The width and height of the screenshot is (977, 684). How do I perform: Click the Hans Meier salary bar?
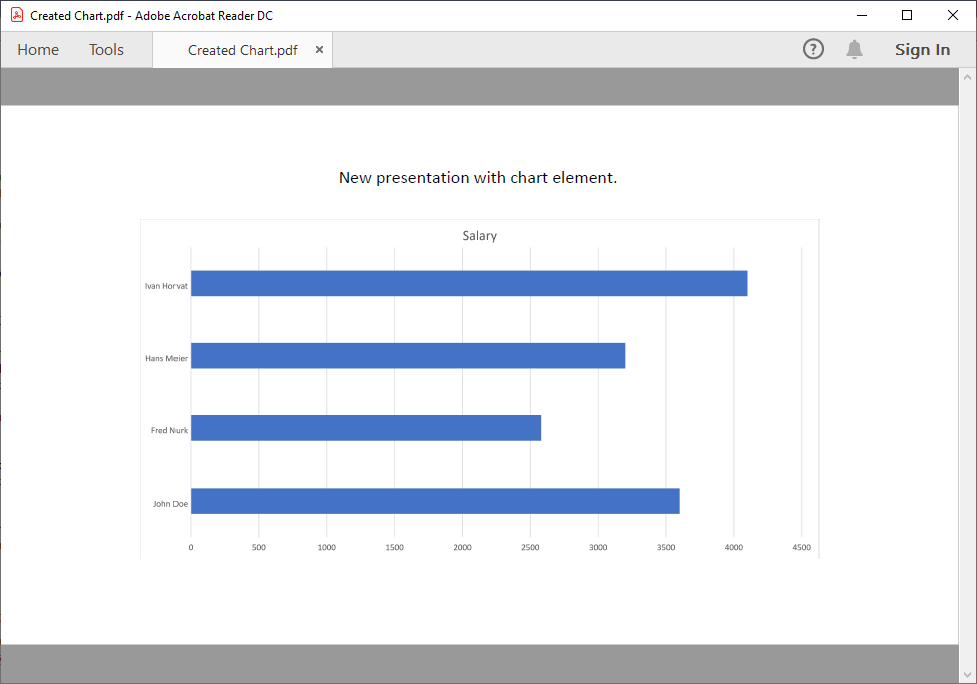point(407,355)
